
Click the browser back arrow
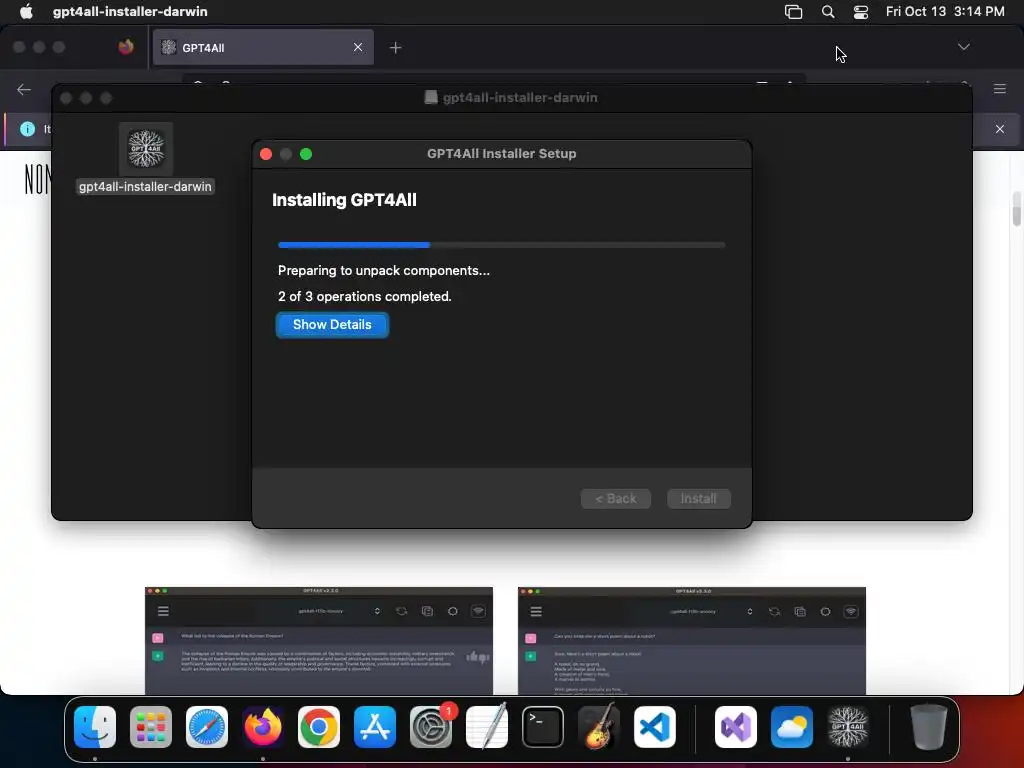tap(24, 89)
